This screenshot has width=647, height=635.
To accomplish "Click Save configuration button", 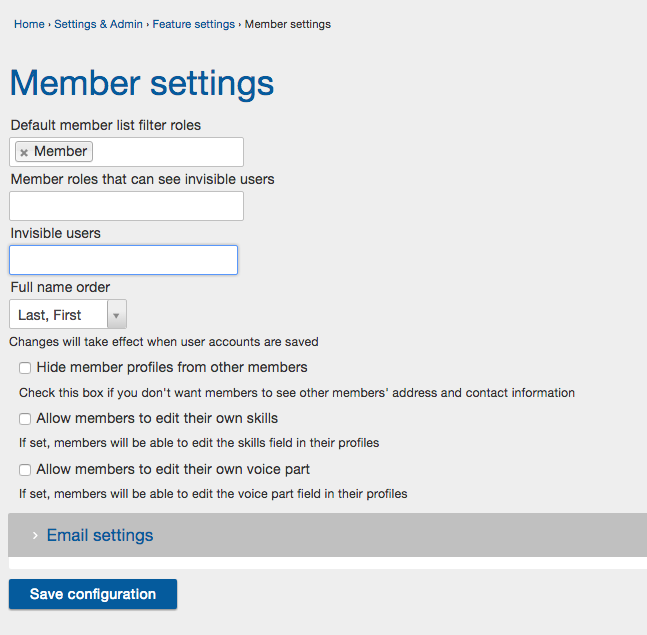I will tap(93, 594).
